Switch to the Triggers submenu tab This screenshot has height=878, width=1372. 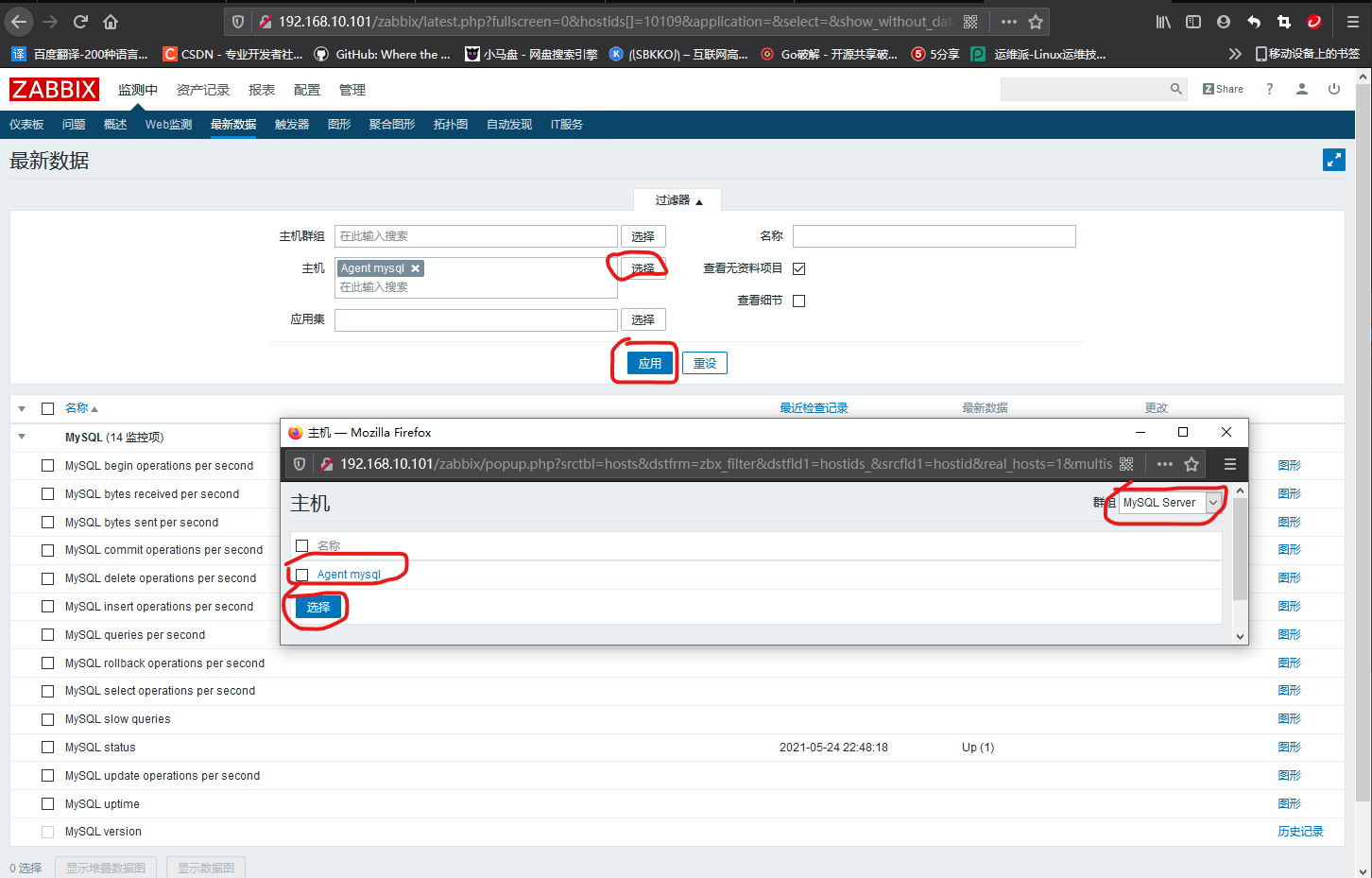pos(292,125)
